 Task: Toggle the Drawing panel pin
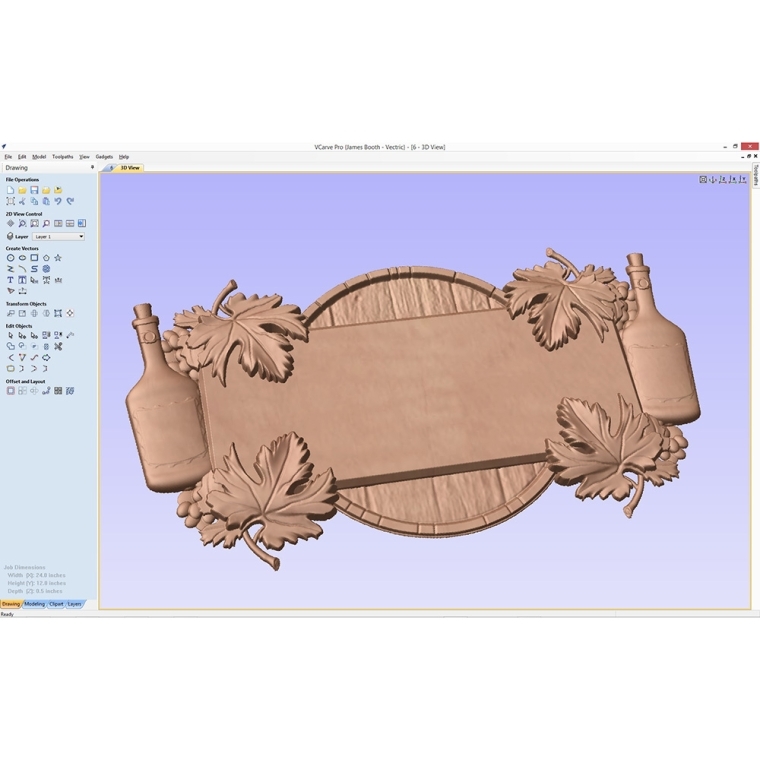(93, 167)
